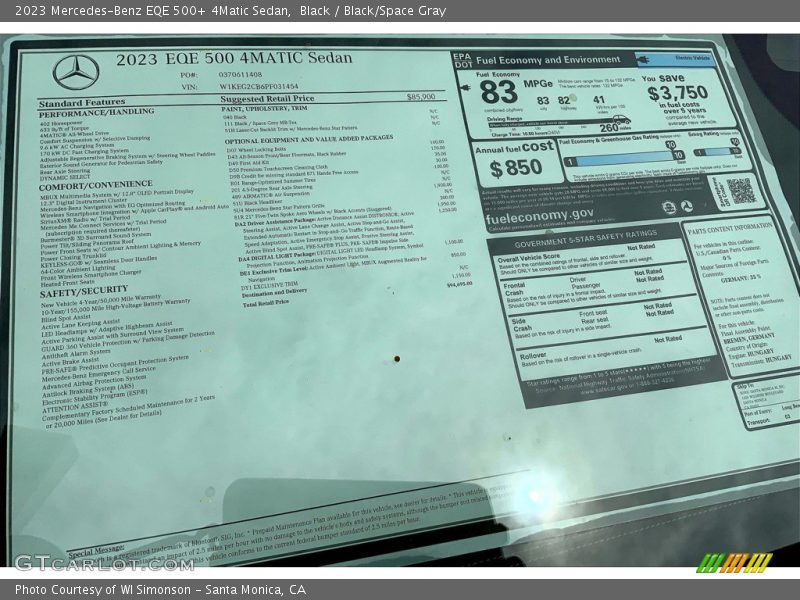This screenshot has width=800, height=600.
Task: Click the large 83 MPGe figure
Action: 498,92
